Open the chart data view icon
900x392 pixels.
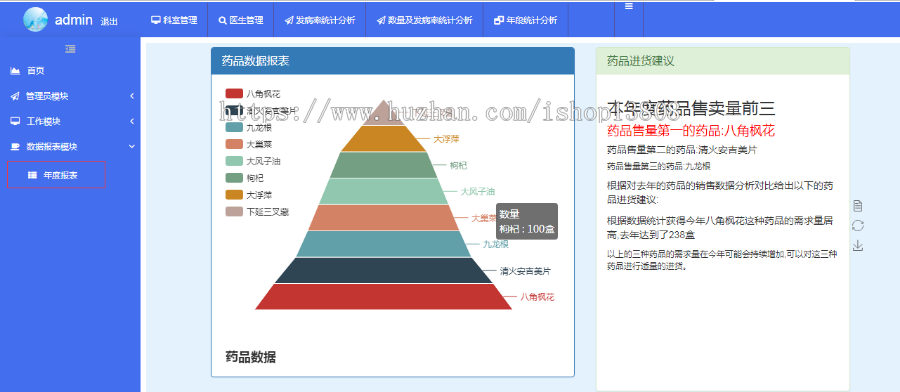click(x=858, y=205)
